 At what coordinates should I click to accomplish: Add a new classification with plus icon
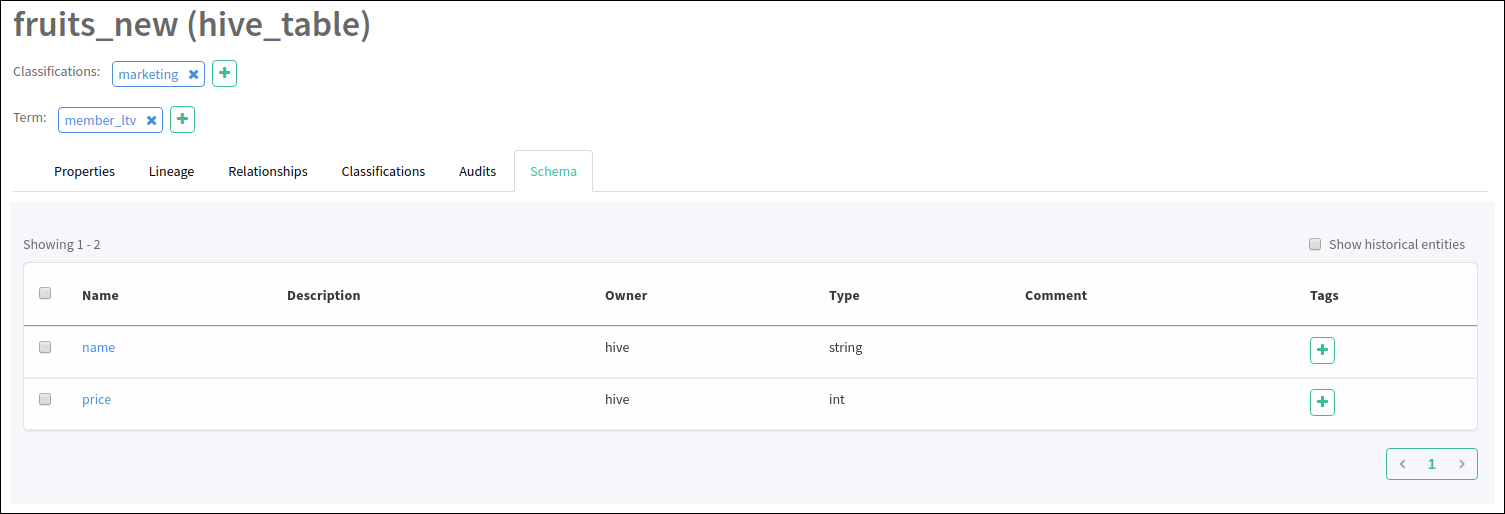click(224, 73)
